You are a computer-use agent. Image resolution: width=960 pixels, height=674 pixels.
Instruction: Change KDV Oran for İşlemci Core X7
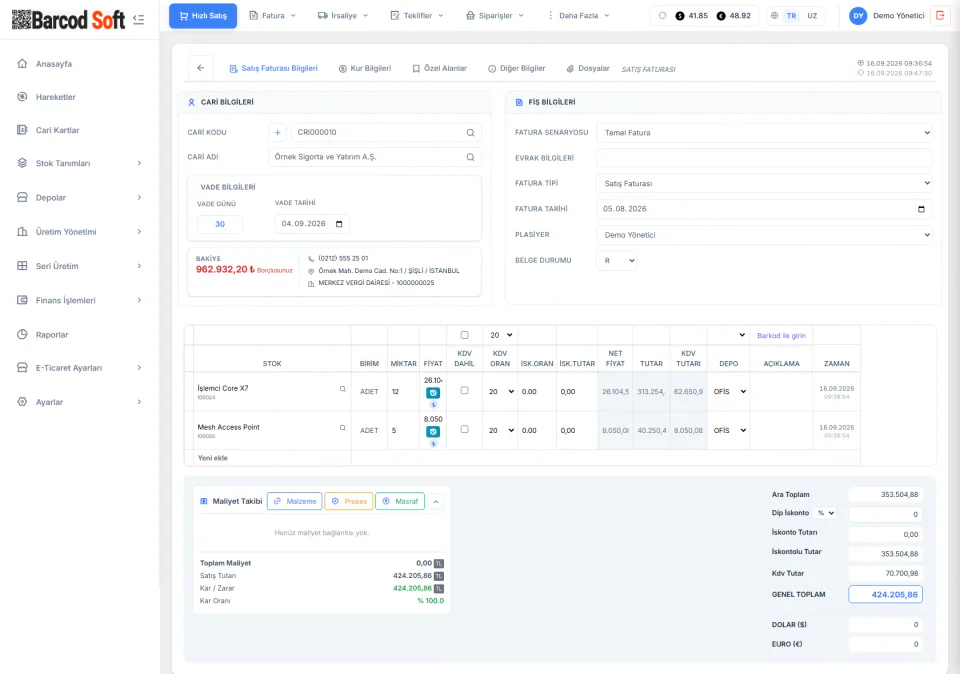pos(501,392)
